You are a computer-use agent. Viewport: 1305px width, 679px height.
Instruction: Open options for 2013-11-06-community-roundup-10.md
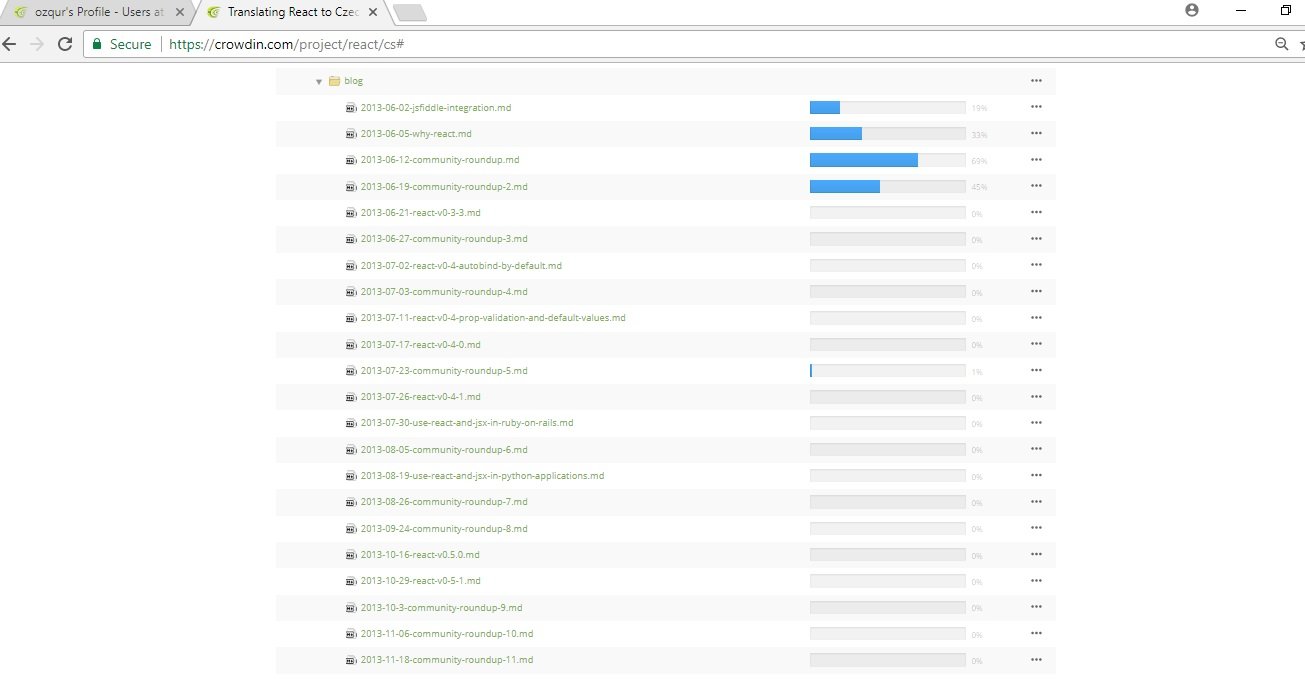(x=1036, y=633)
